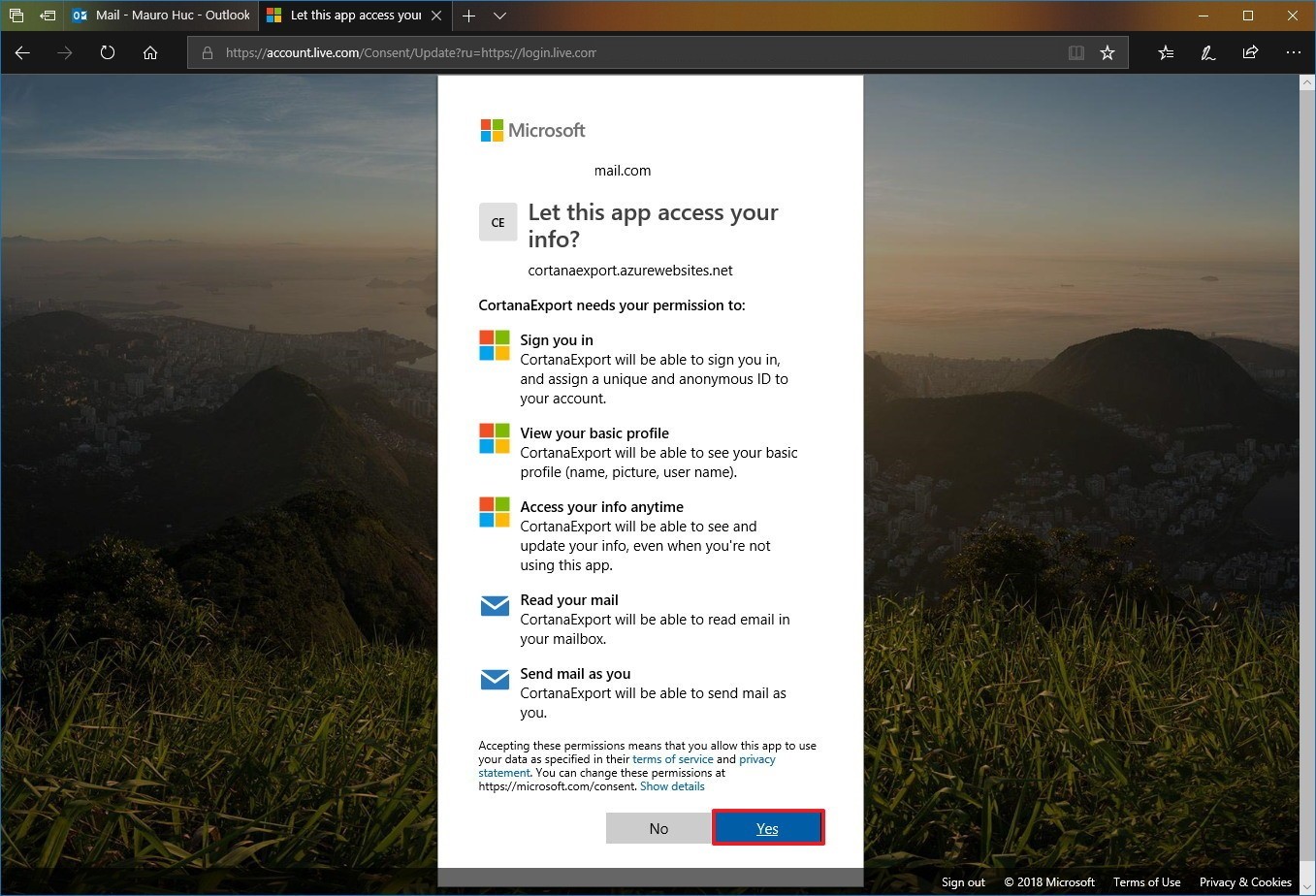
Task: Click the Show details link
Action: 672,786
